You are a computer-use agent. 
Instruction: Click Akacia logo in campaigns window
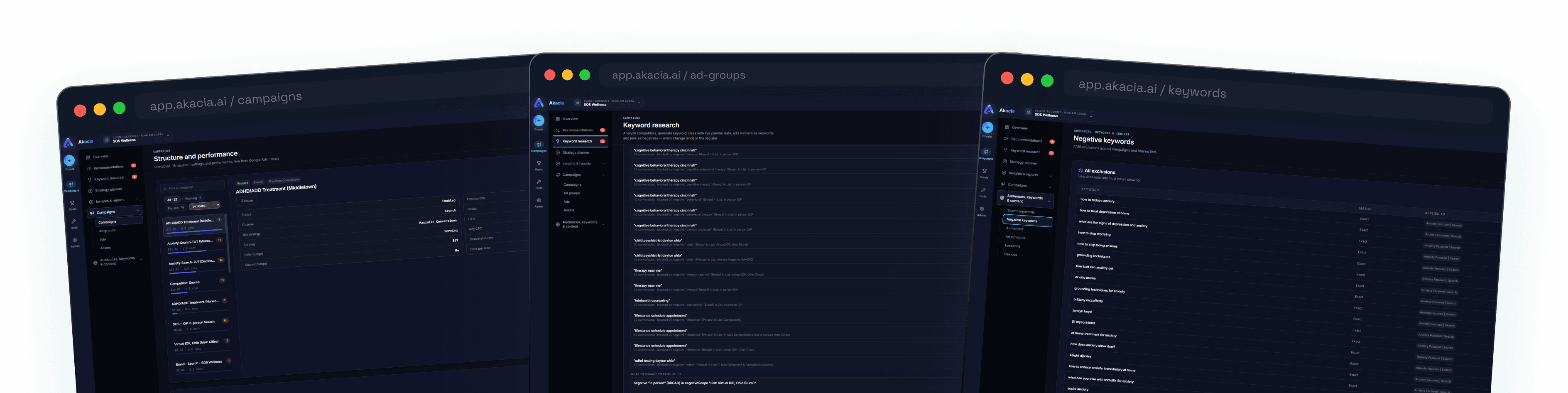pos(68,142)
